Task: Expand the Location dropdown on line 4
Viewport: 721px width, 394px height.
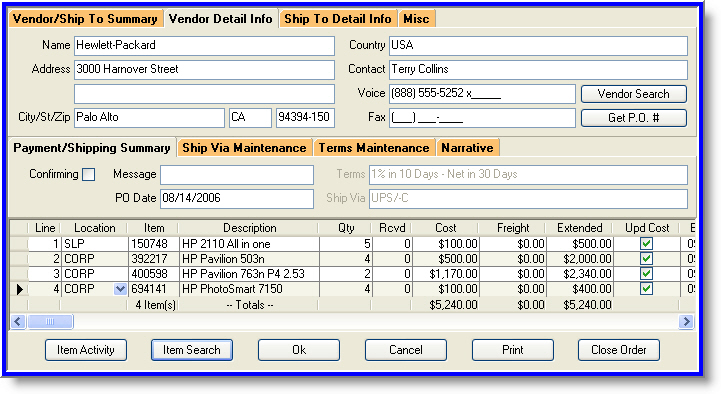Action: (120, 289)
